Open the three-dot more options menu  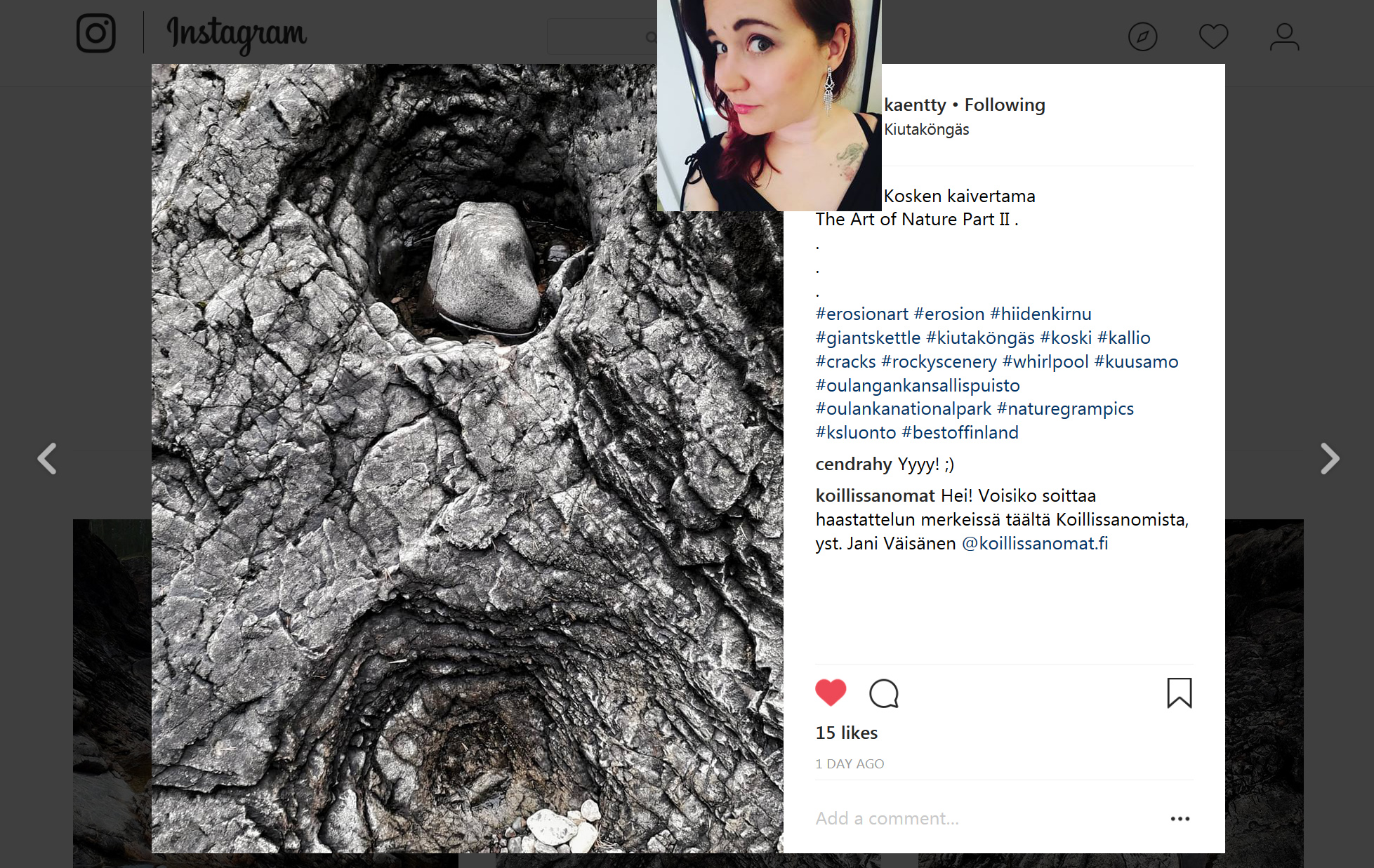(1180, 819)
